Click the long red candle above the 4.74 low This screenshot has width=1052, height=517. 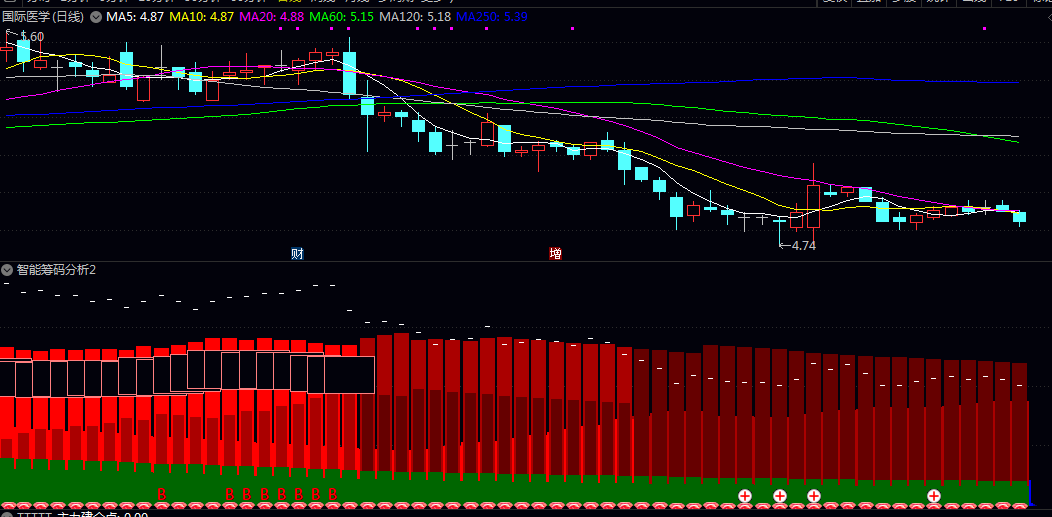(813, 206)
